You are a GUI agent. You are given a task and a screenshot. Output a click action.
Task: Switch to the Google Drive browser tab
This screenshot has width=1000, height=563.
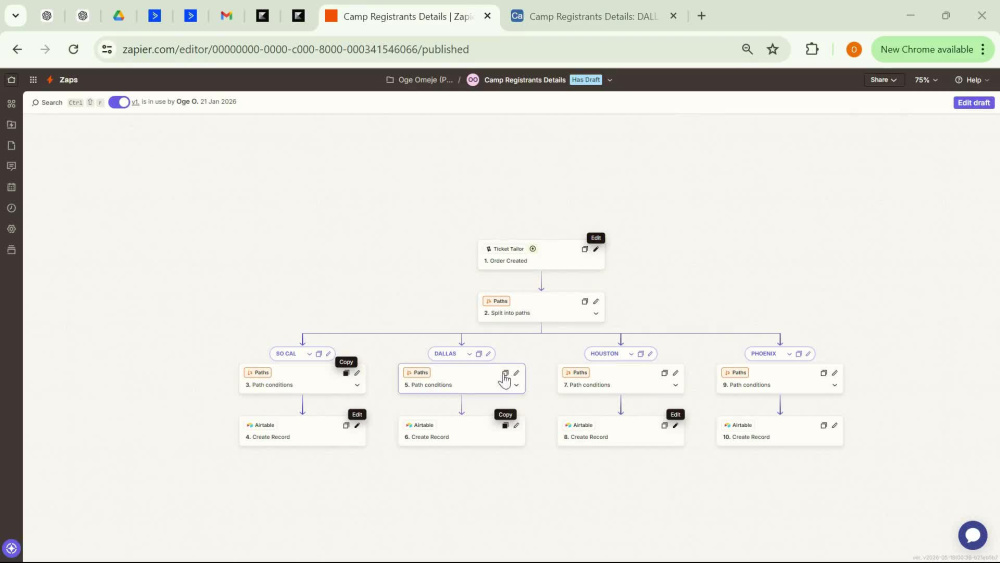pyautogui.click(x=119, y=16)
